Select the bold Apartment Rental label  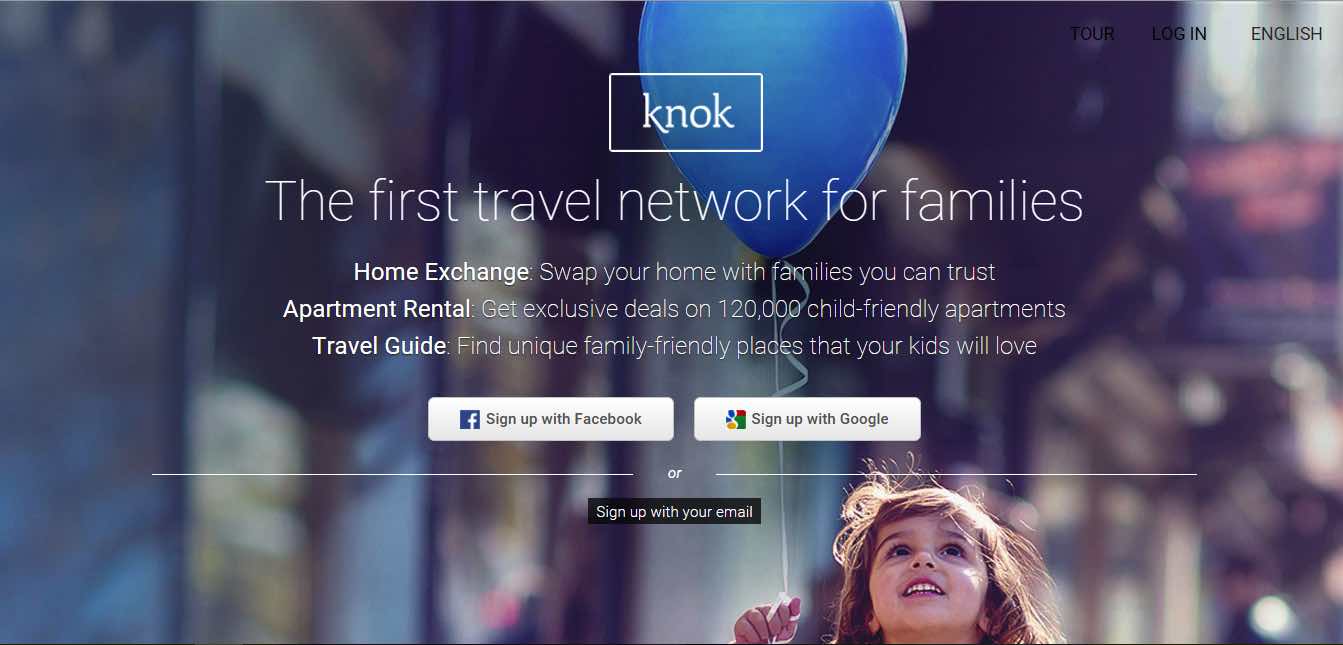pos(377,309)
